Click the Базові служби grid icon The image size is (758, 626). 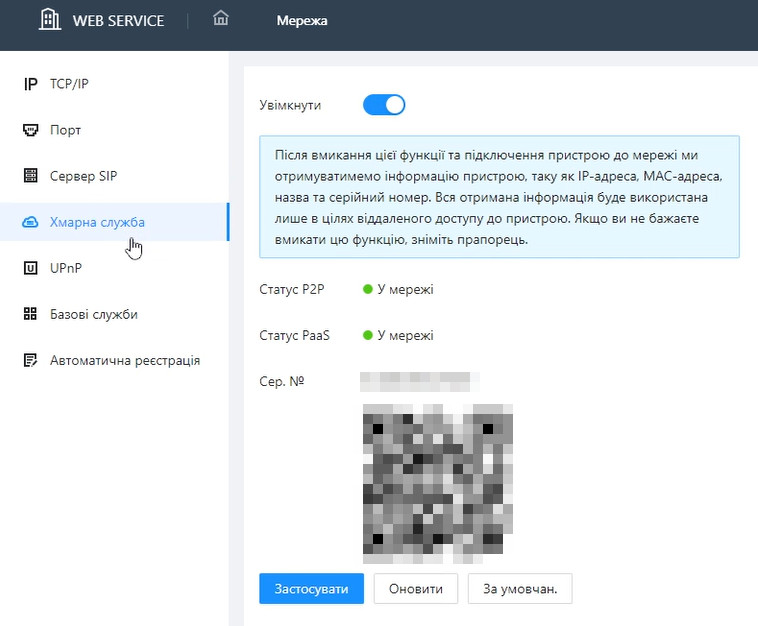tap(30, 314)
